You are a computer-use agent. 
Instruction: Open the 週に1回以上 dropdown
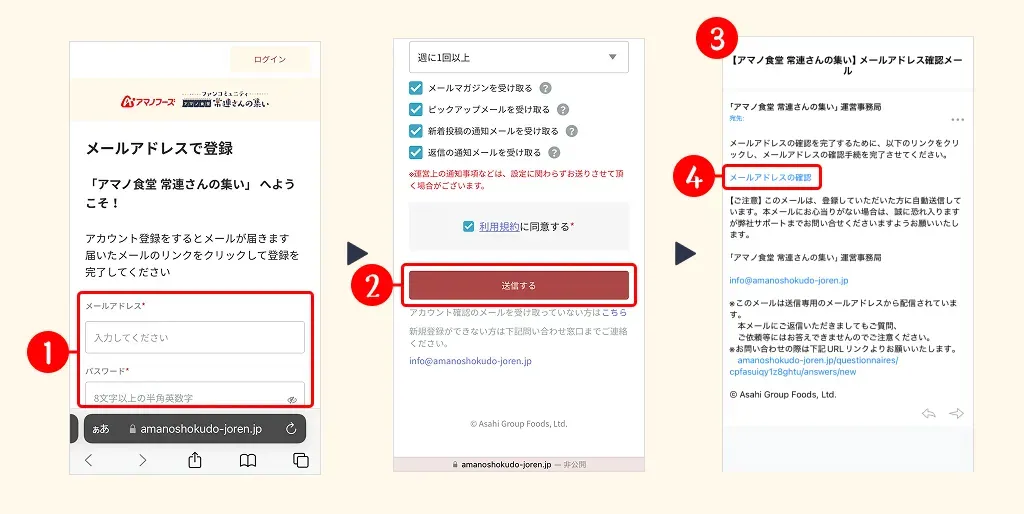pyautogui.click(x=519, y=57)
